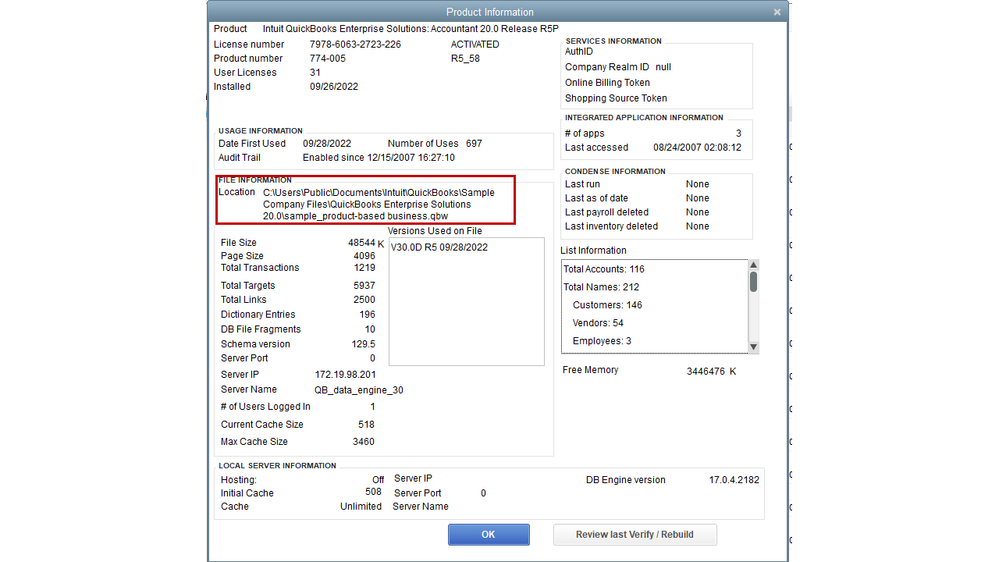Click Total Targets value 5937
Viewport: 999px width, 562px height.
[x=364, y=285]
